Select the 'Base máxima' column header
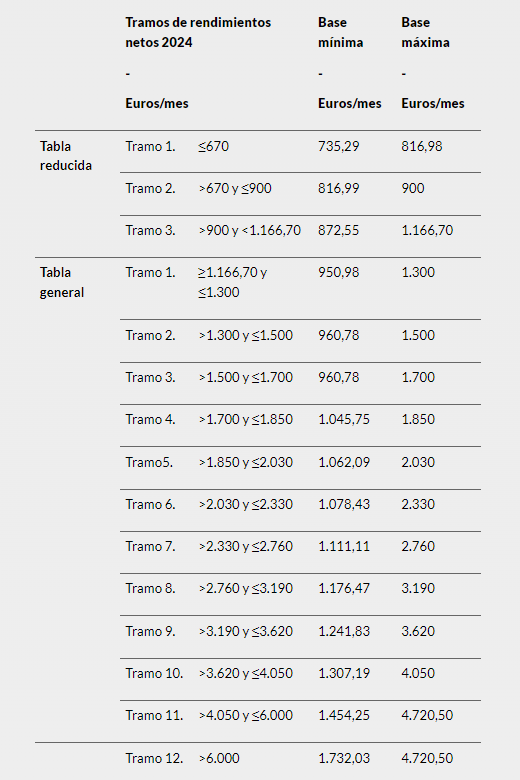Image resolution: width=520 pixels, height=780 pixels. coord(425,32)
